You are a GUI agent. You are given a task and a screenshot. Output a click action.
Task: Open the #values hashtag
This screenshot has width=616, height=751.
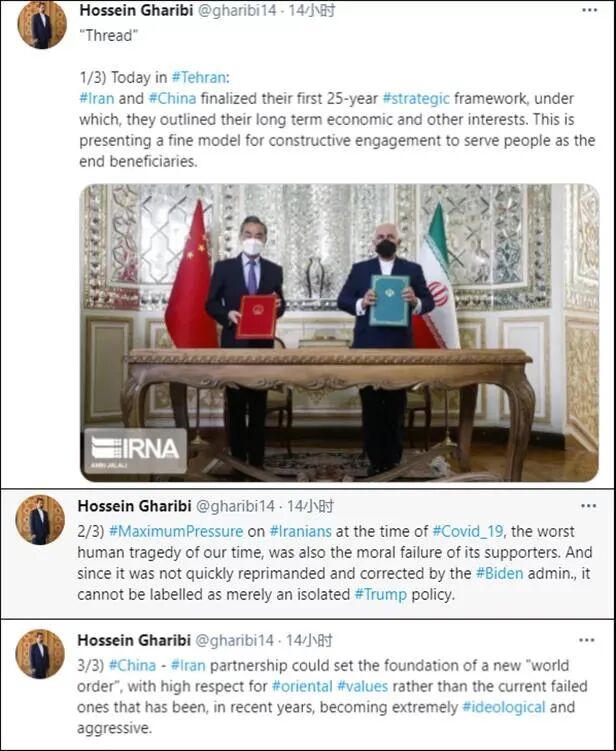click(362, 686)
